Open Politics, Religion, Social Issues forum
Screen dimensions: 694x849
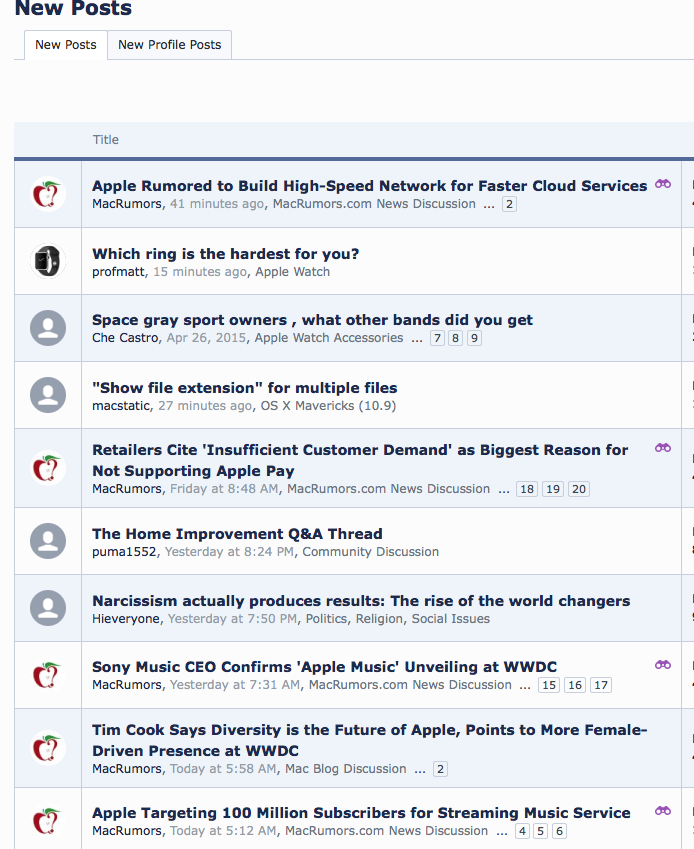pos(397,619)
